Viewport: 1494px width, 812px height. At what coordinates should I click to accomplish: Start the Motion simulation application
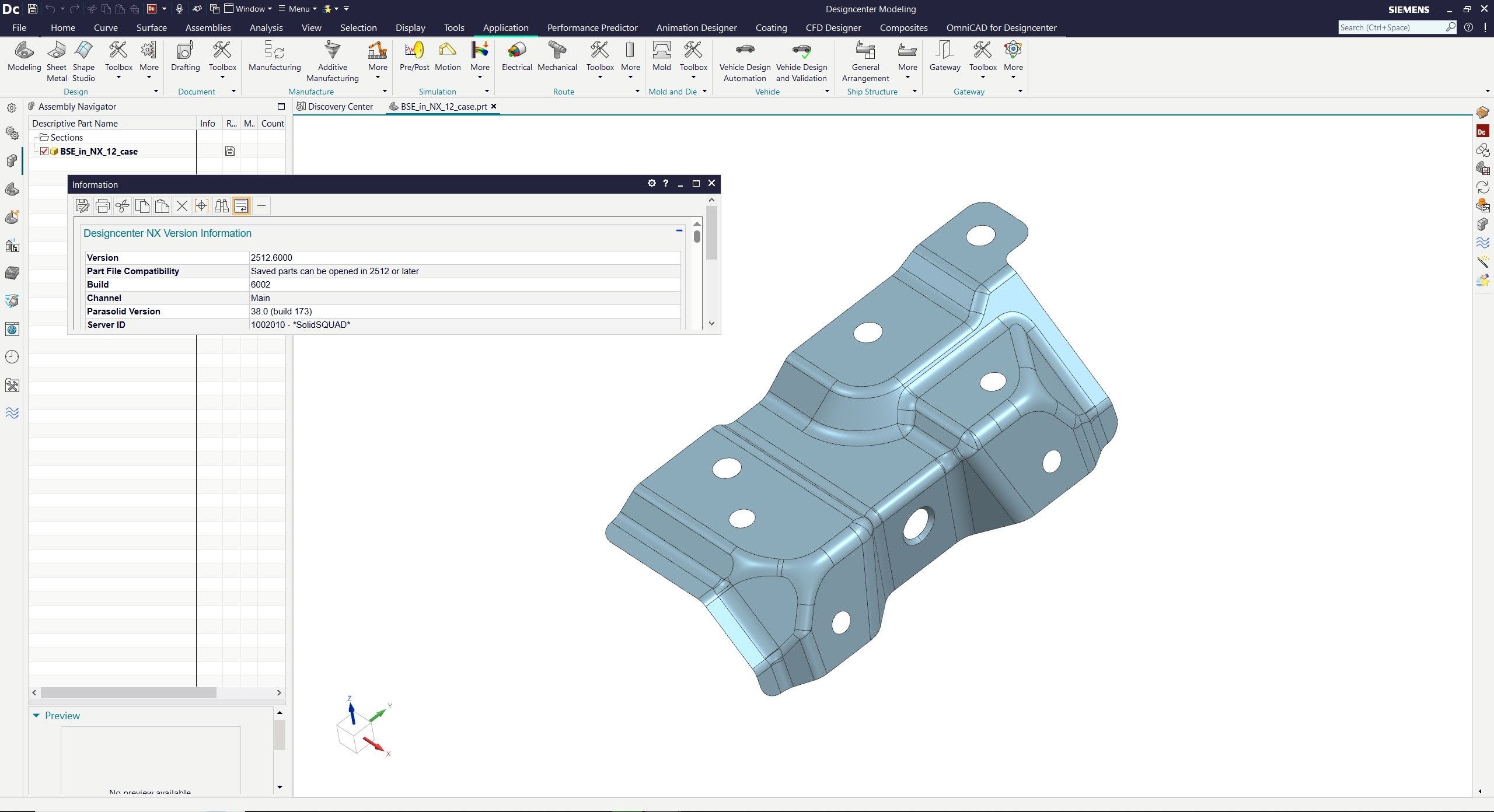tap(448, 57)
